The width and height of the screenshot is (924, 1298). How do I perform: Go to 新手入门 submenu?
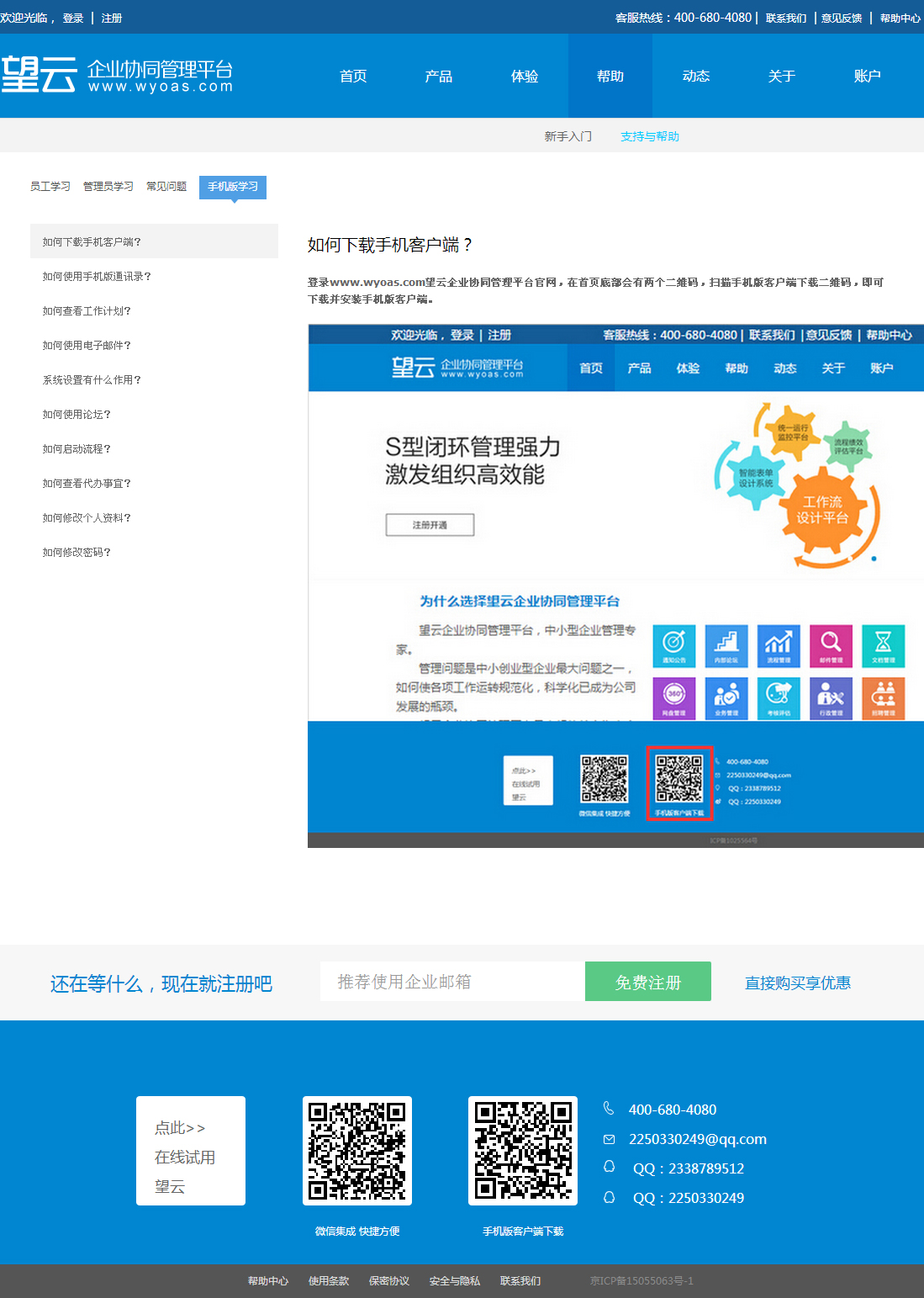[x=568, y=136]
